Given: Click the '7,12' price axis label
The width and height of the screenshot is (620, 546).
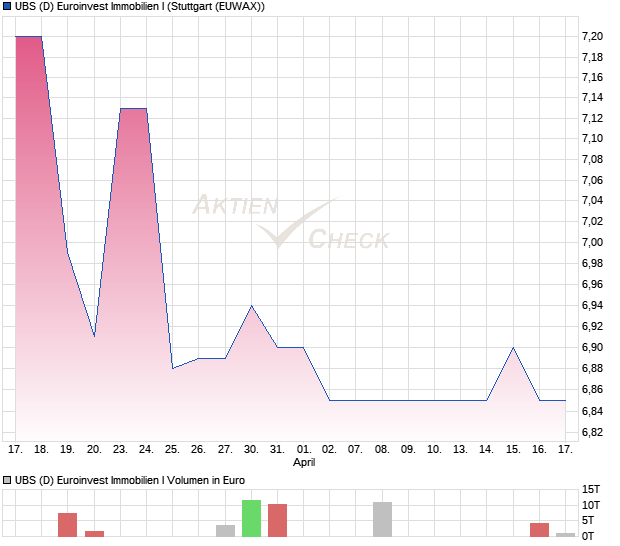Looking at the screenshot, I should pos(592,118).
